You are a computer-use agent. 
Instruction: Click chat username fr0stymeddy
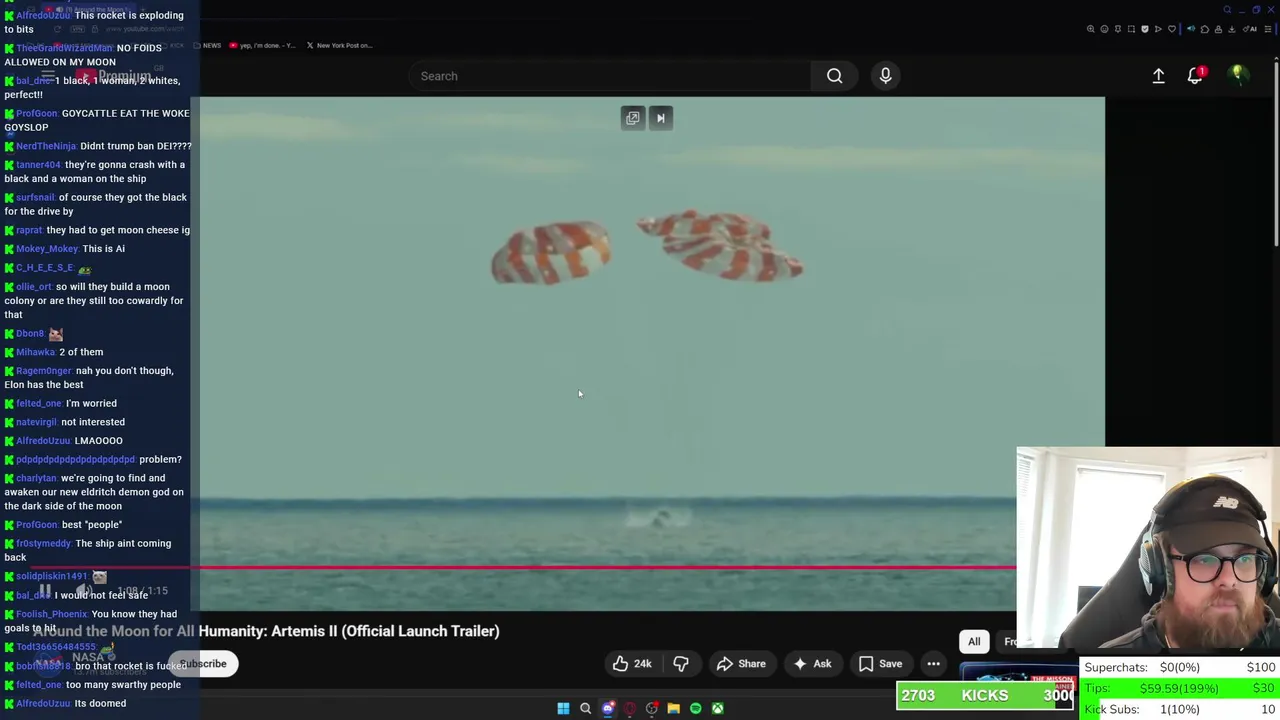point(43,544)
